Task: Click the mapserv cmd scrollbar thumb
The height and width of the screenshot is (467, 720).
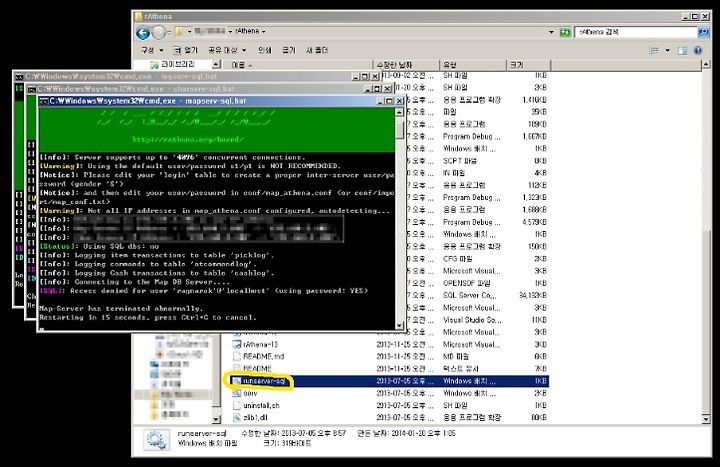Action: 399,128
